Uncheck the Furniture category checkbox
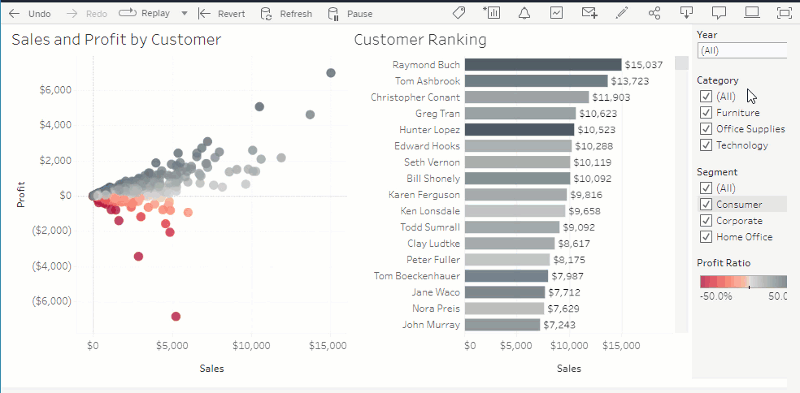 [706, 113]
